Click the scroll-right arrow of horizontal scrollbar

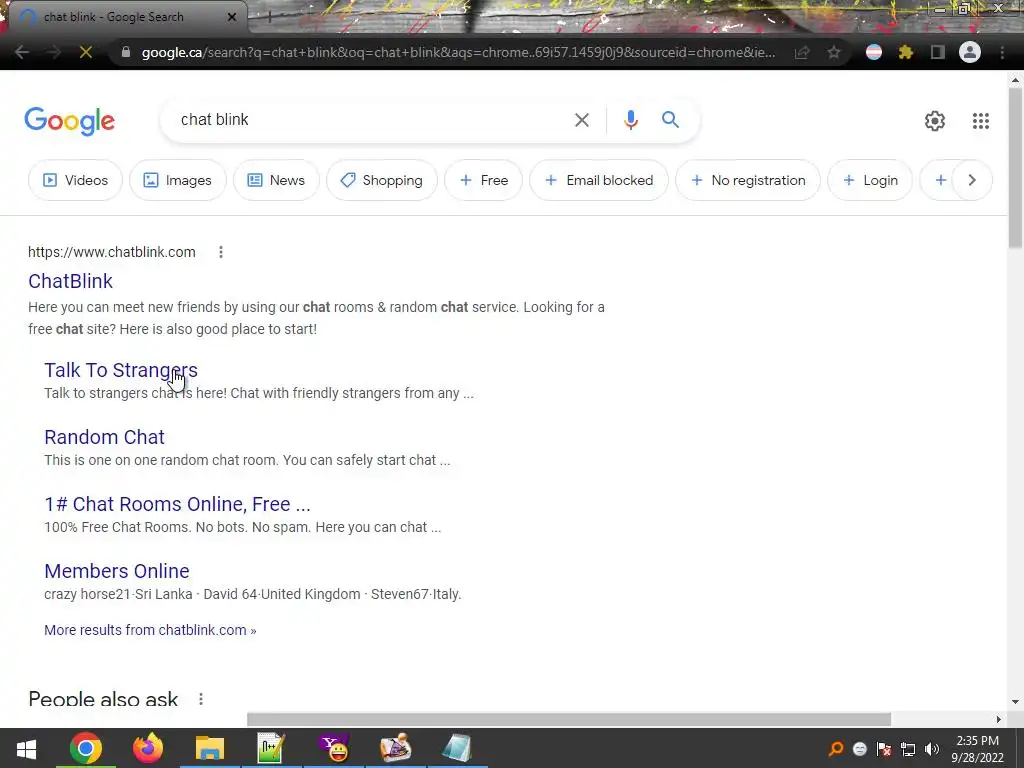pyautogui.click(x=998, y=719)
